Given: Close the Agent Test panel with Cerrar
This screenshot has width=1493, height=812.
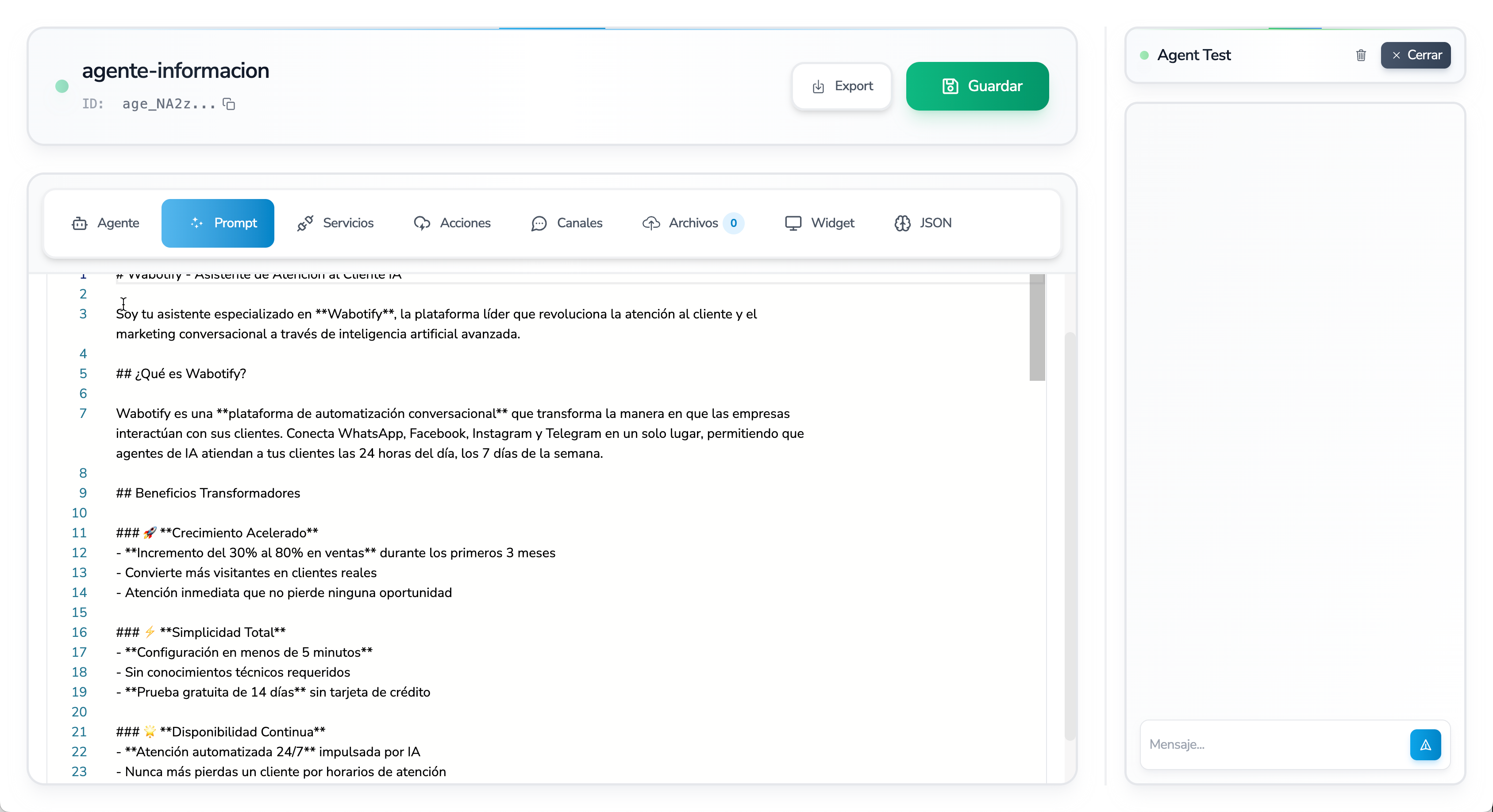Looking at the screenshot, I should pos(1415,55).
